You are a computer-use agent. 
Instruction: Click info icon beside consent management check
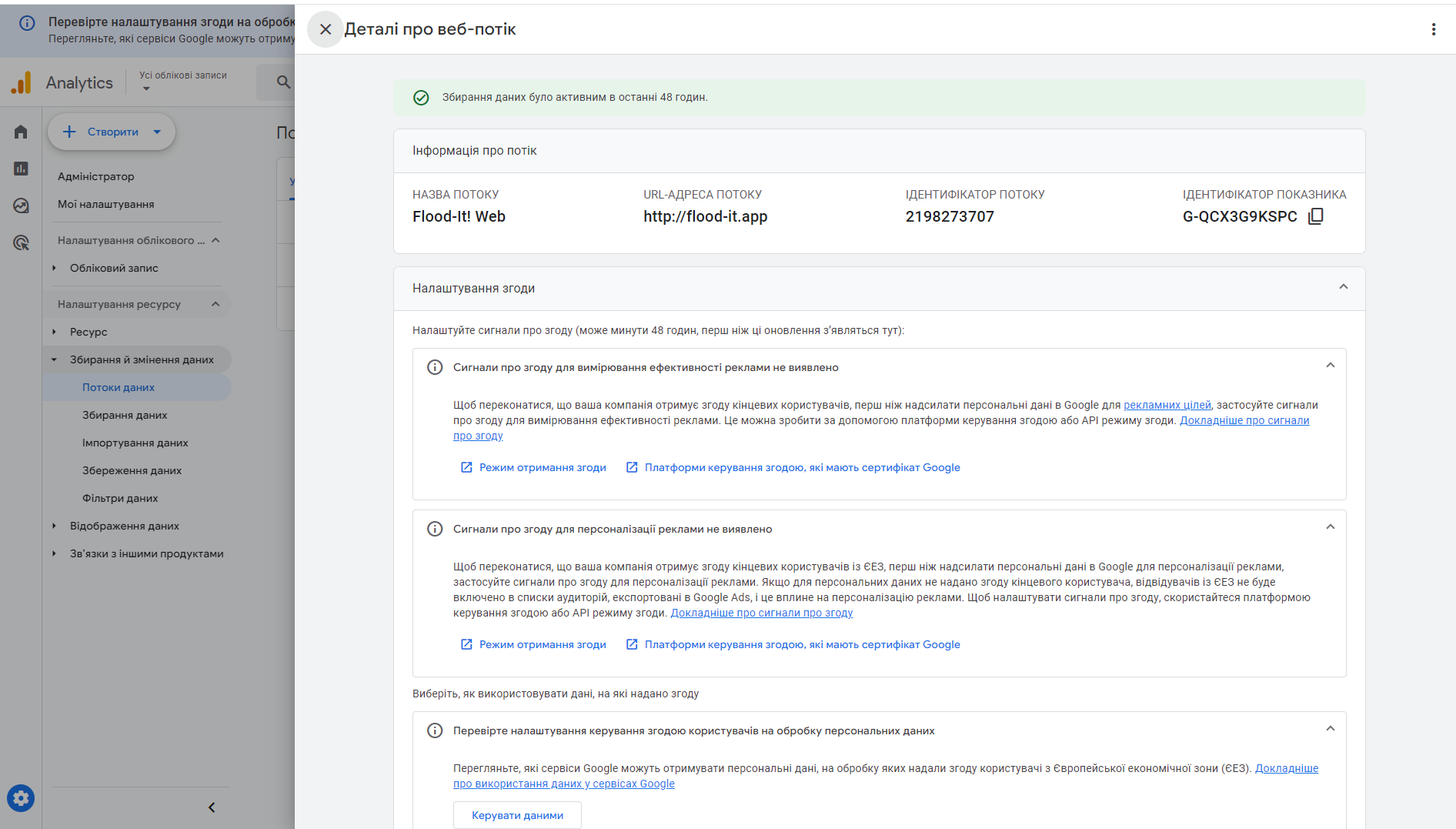click(x=435, y=730)
